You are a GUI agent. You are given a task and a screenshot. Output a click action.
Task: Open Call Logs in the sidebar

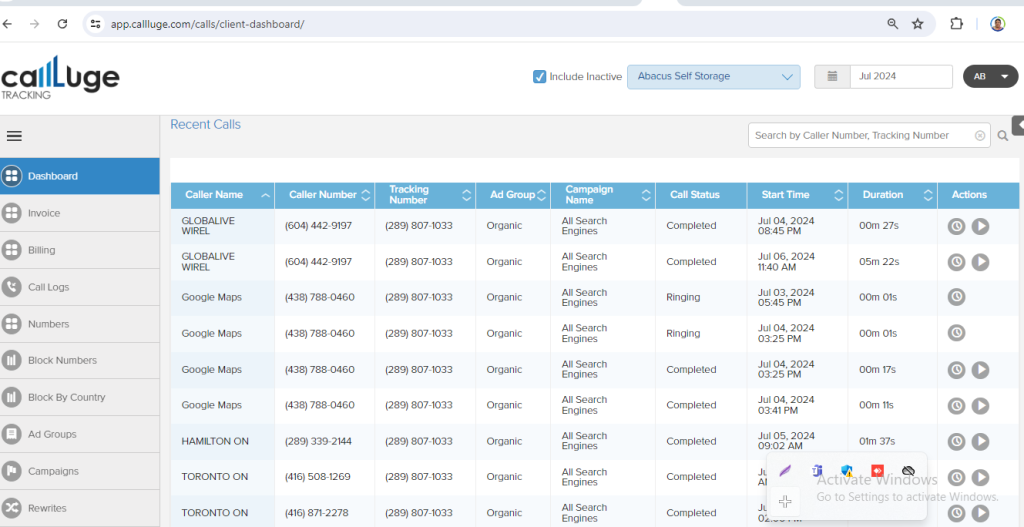click(x=48, y=287)
